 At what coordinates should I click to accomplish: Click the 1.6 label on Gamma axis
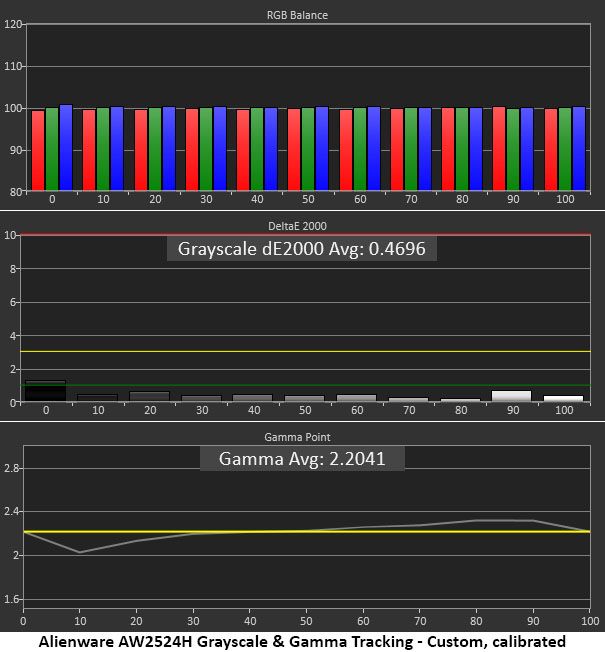12,599
